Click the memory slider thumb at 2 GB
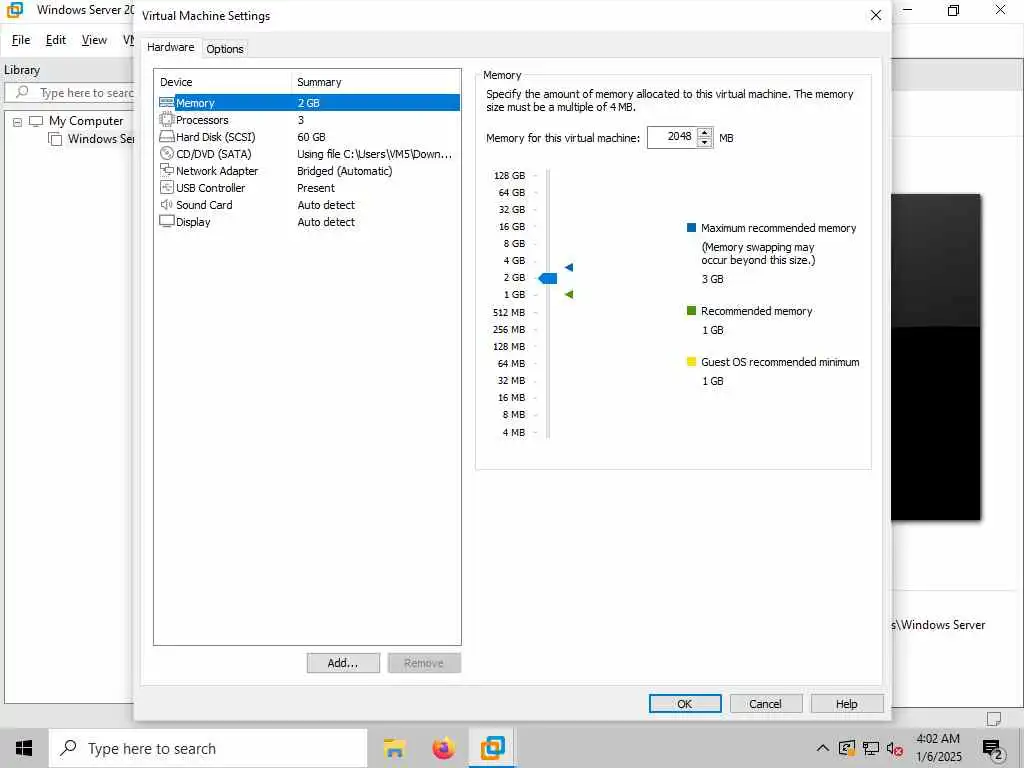This screenshot has height=768, width=1024. click(x=548, y=279)
